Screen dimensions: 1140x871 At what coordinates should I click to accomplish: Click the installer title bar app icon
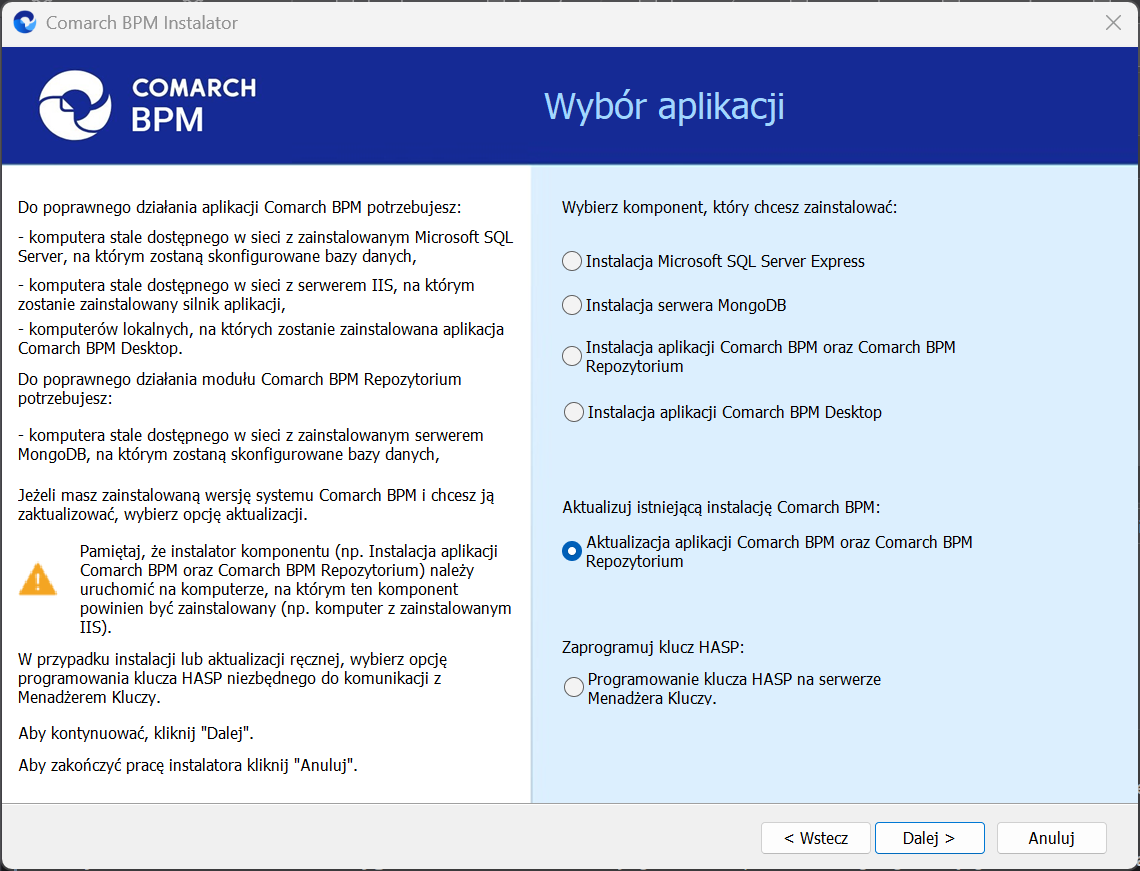coord(25,23)
